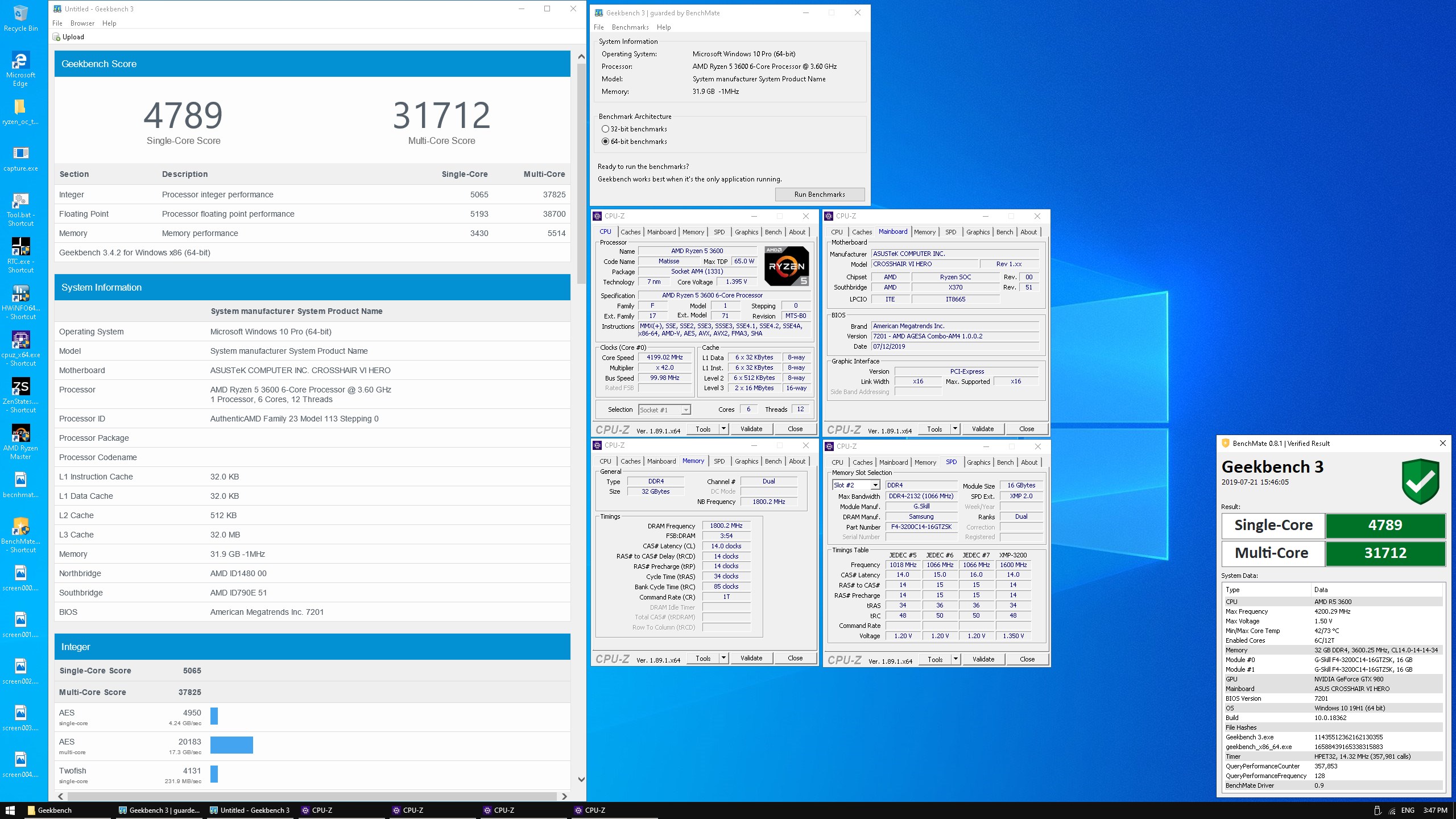Click Validate in the CPU-Z CPU window
Screen dimensions: 1456x819
tap(751, 429)
